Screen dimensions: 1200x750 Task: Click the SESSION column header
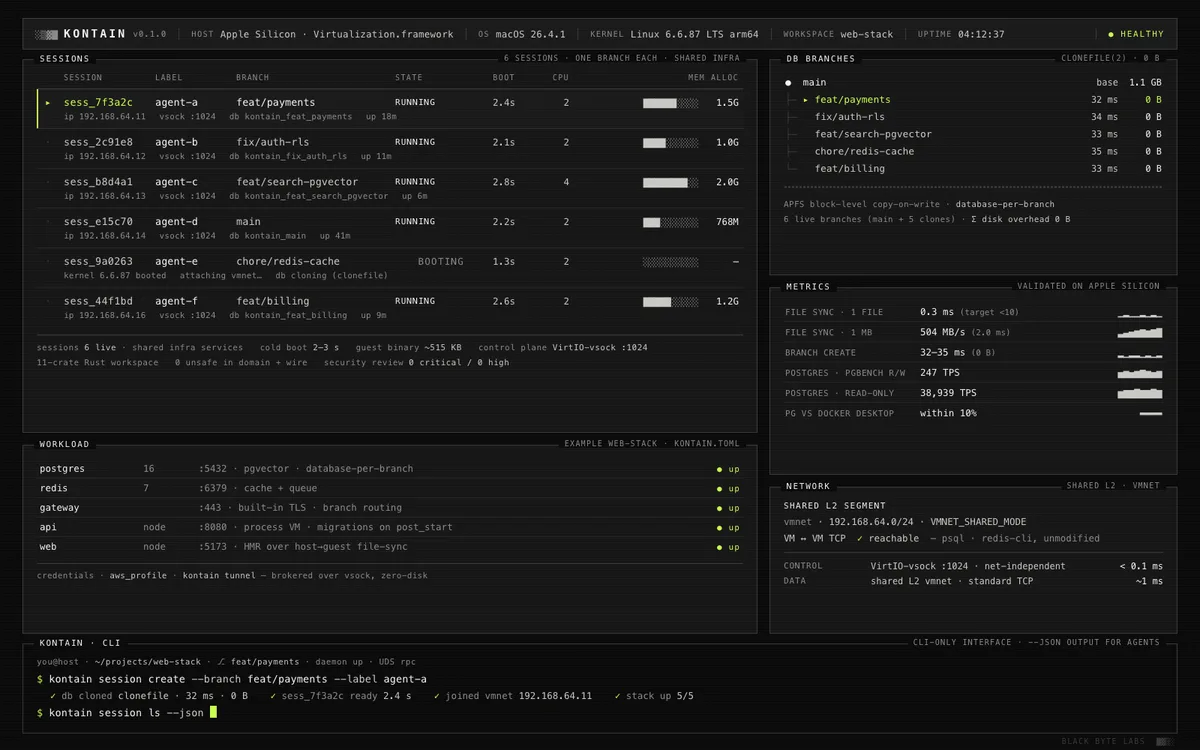click(83, 77)
